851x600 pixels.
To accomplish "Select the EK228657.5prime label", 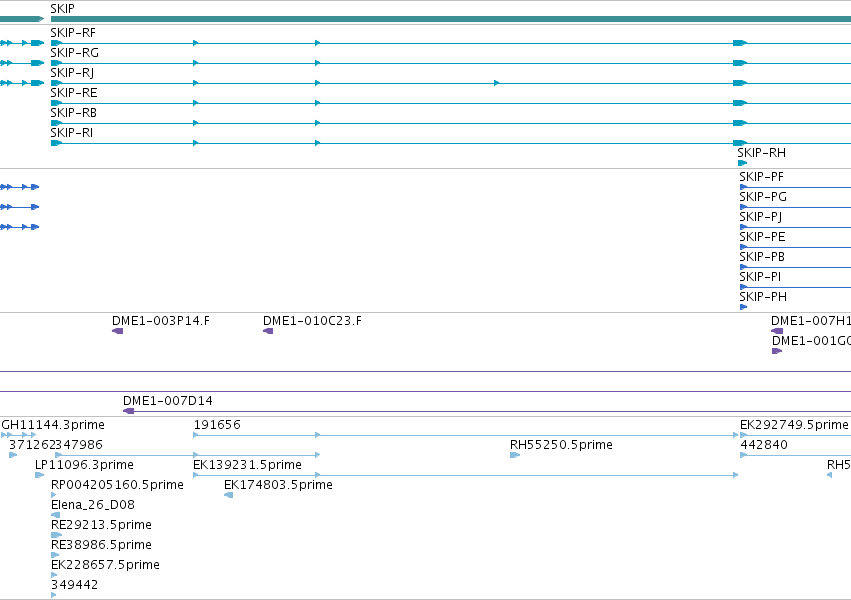I will pos(105,565).
